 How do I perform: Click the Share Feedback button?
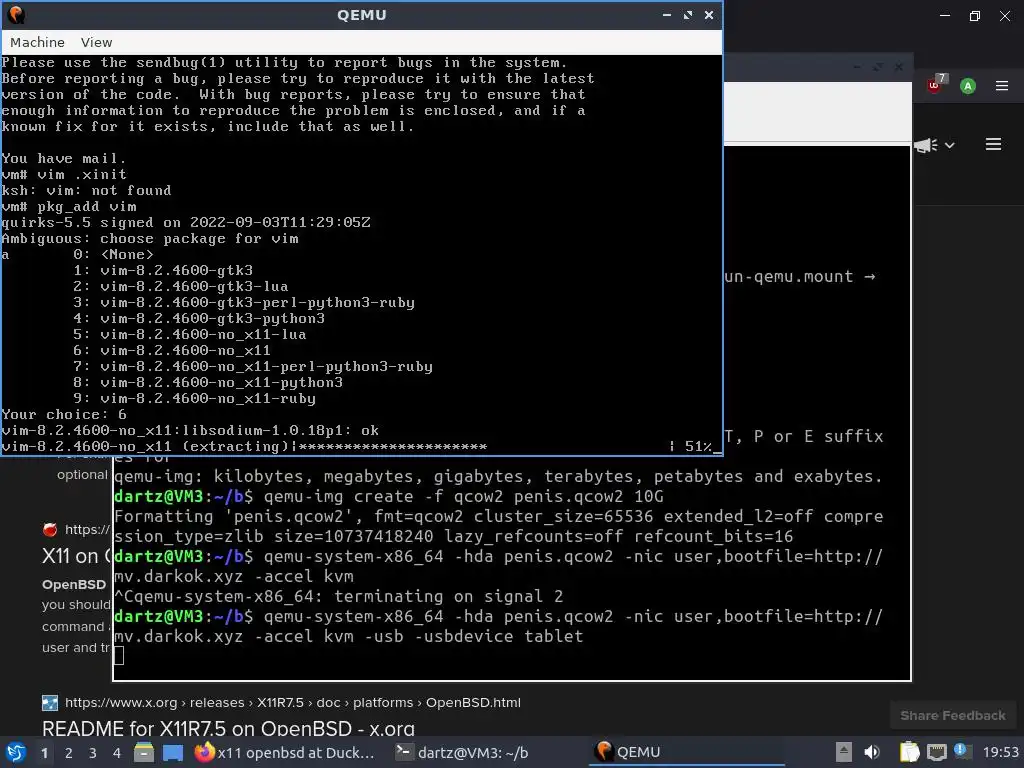pos(953,715)
